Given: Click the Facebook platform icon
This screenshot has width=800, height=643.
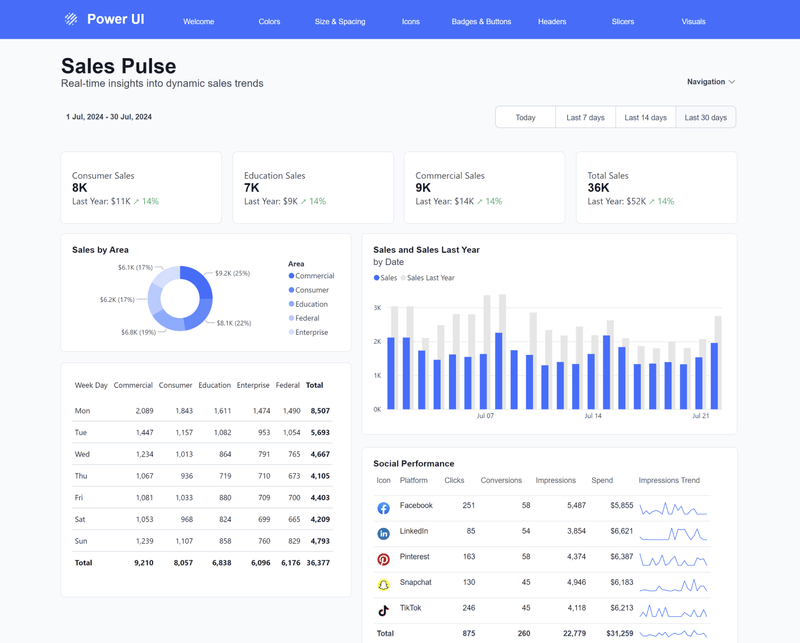Looking at the screenshot, I should pos(384,506).
